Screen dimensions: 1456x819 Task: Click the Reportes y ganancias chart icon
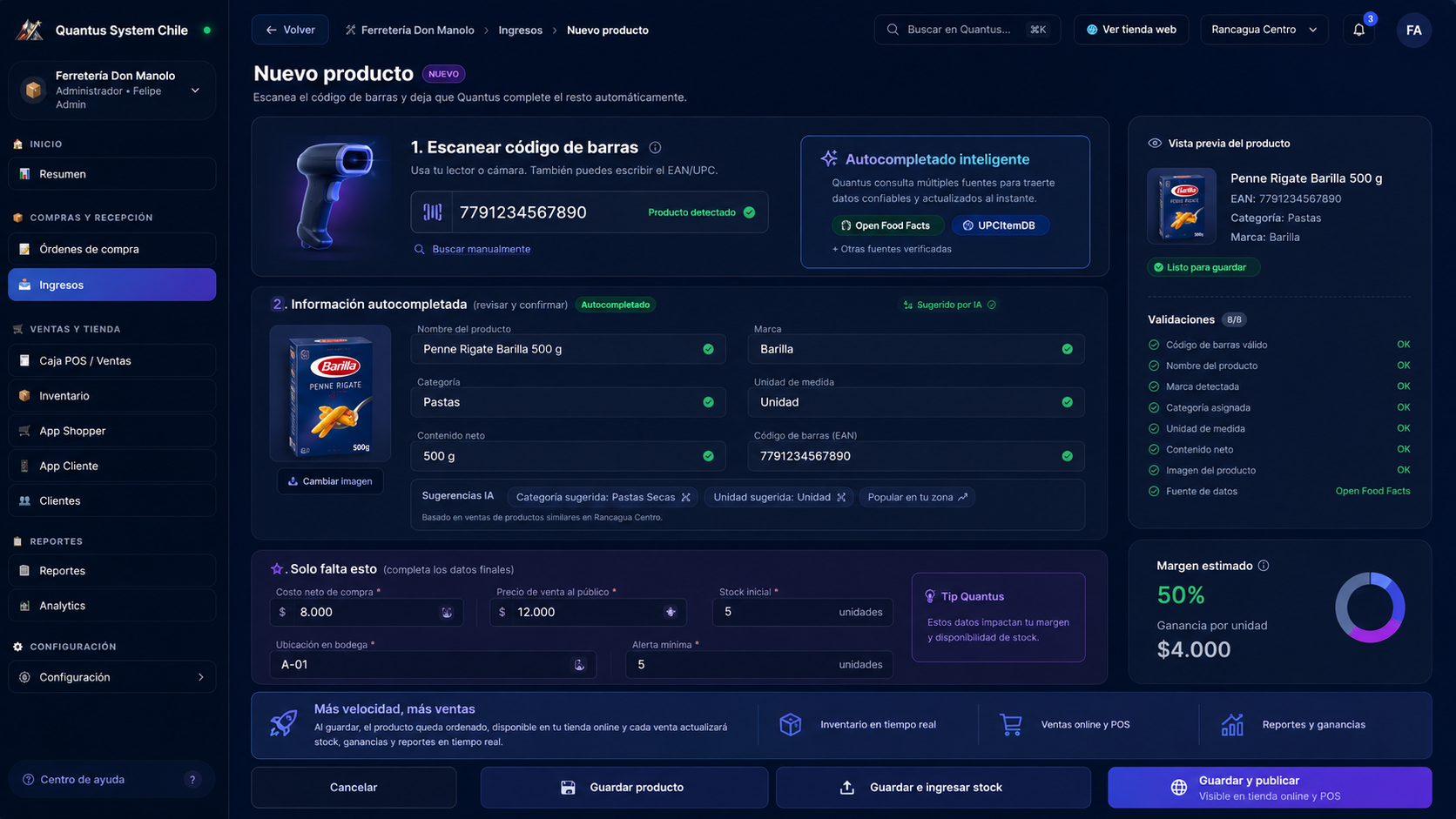tap(1232, 724)
